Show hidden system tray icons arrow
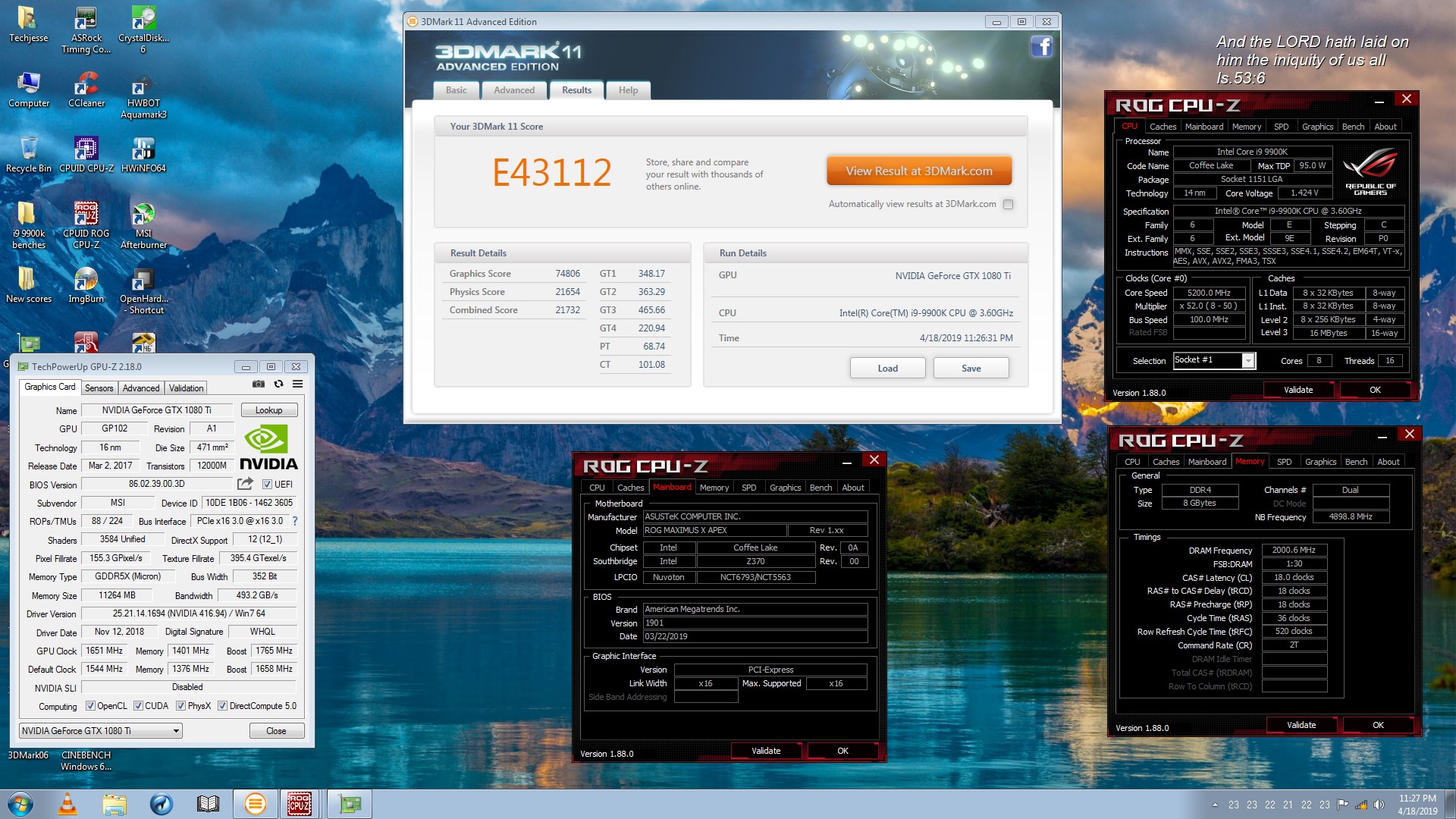Image resolution: width=1456 pixels, height=819 pixels. coord(1215,805)
